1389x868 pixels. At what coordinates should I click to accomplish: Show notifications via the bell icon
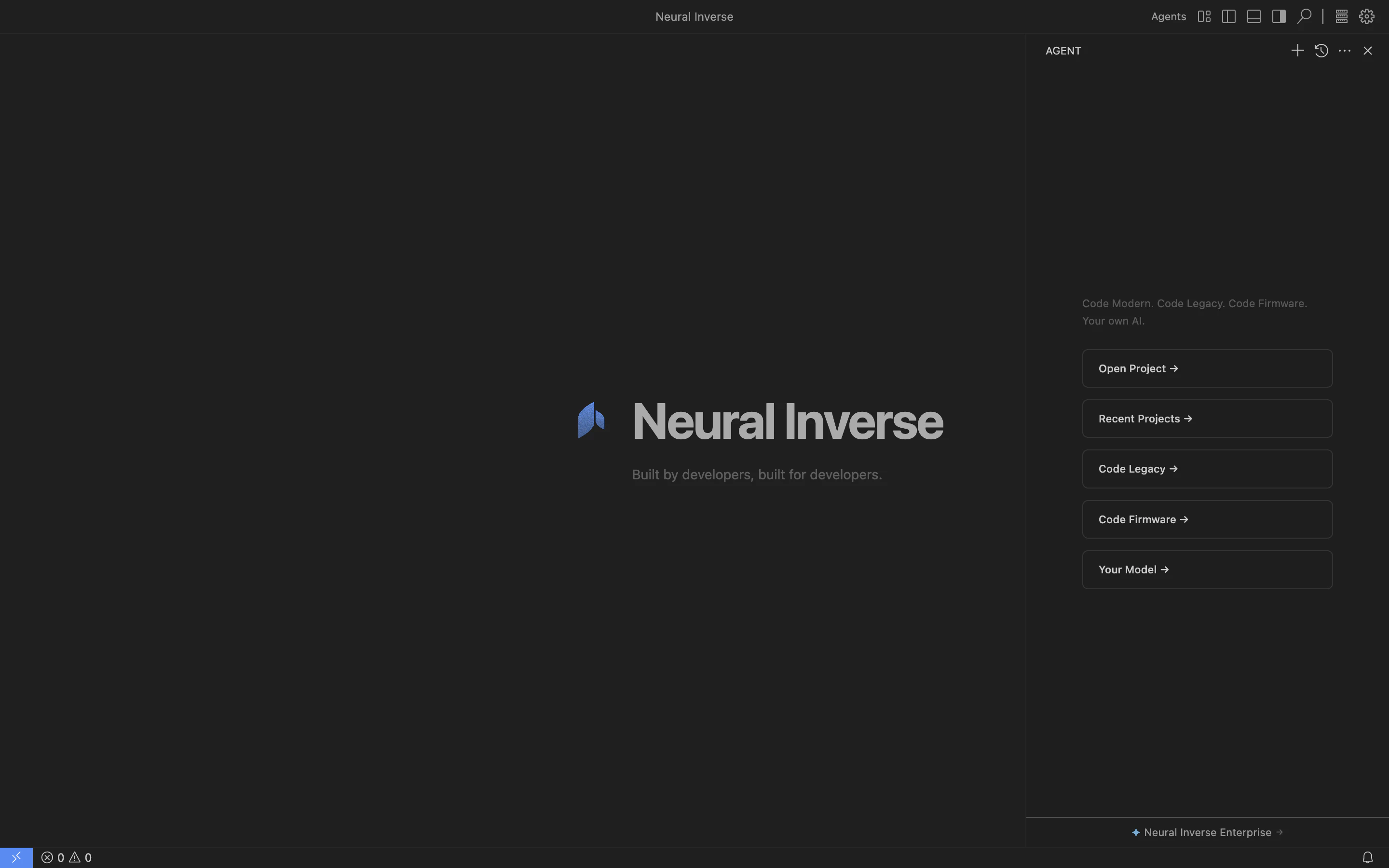1368,858
